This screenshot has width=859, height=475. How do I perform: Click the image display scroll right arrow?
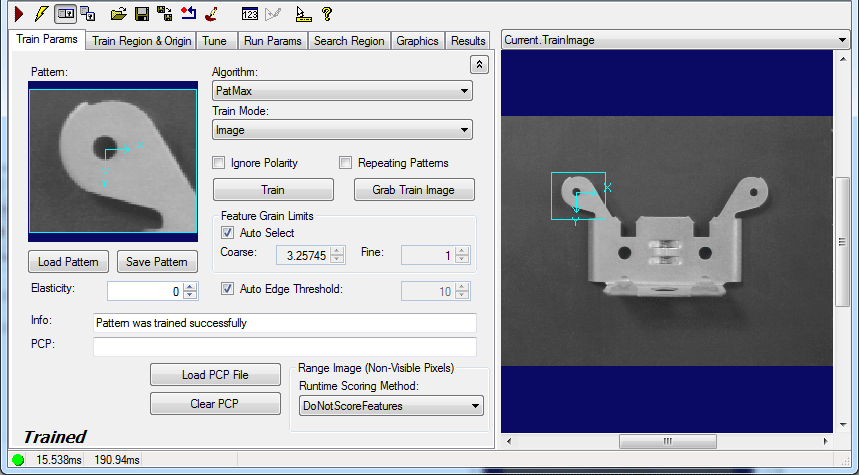click(826, 441)
